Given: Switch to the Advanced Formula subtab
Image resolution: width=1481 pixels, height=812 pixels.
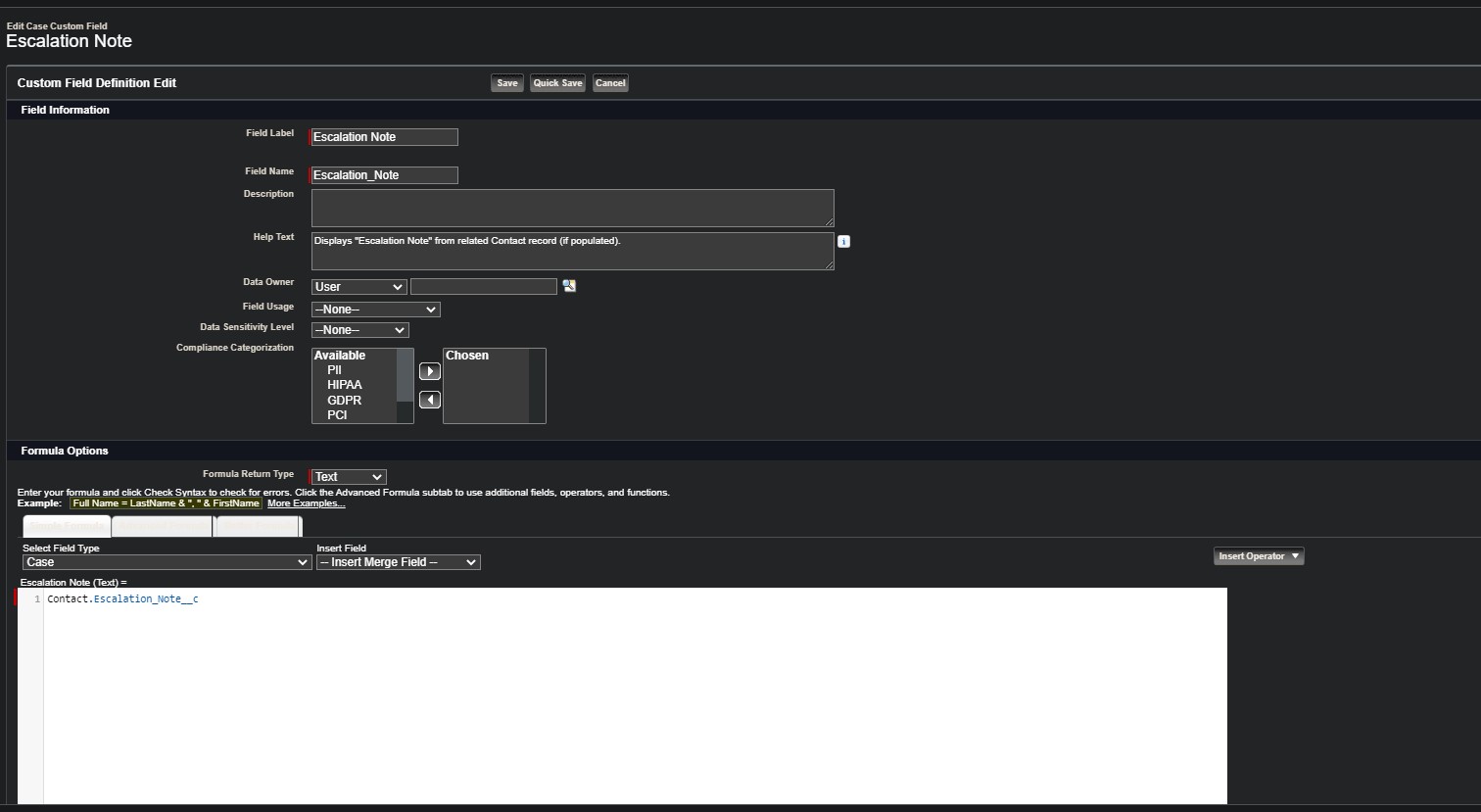Looking at the screenshot, I should pos(162,526).
